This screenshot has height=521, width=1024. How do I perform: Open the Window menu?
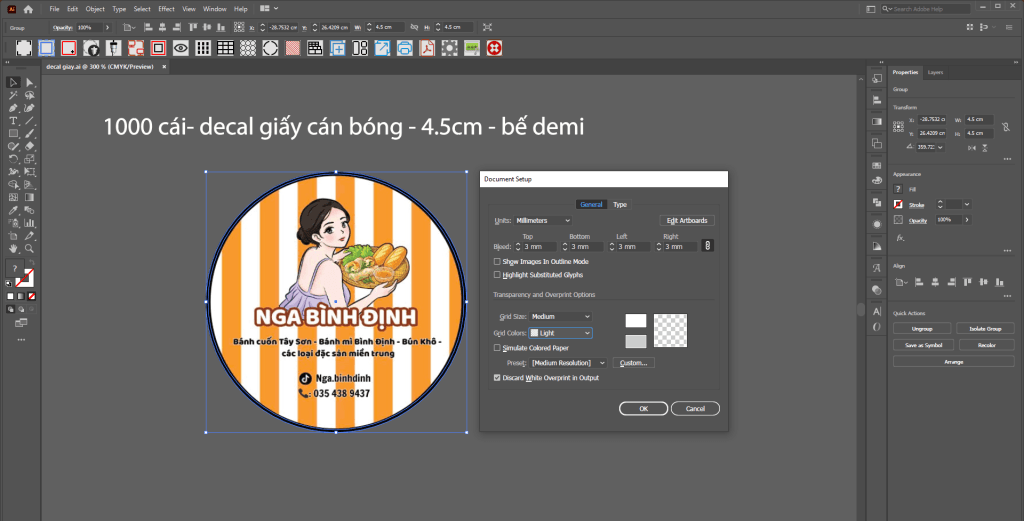point(214,9)
